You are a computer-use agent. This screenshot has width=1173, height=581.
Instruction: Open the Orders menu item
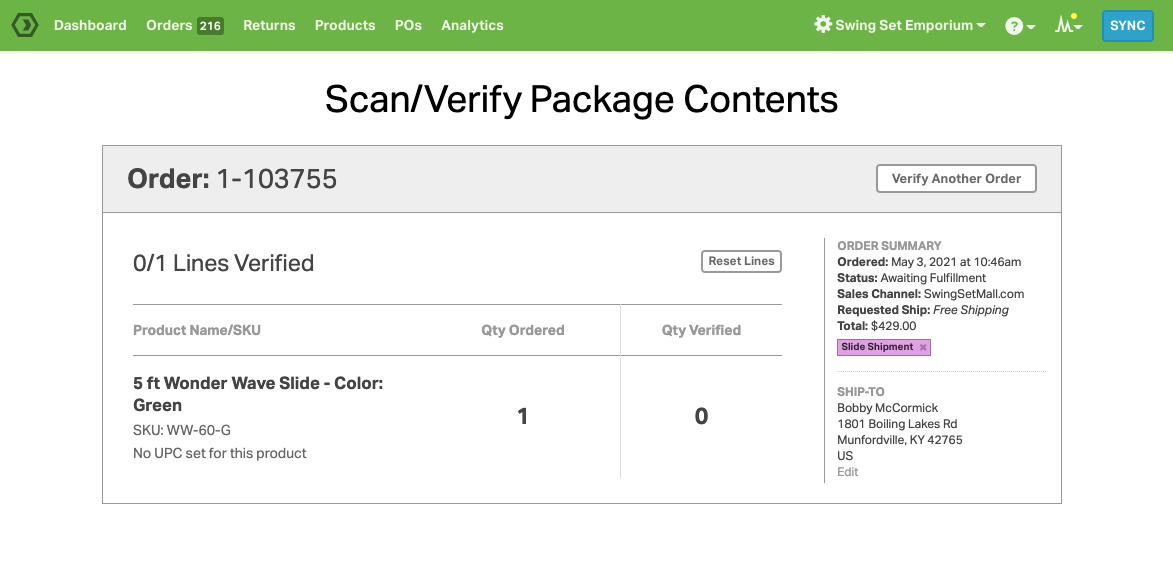pos(169,25)
